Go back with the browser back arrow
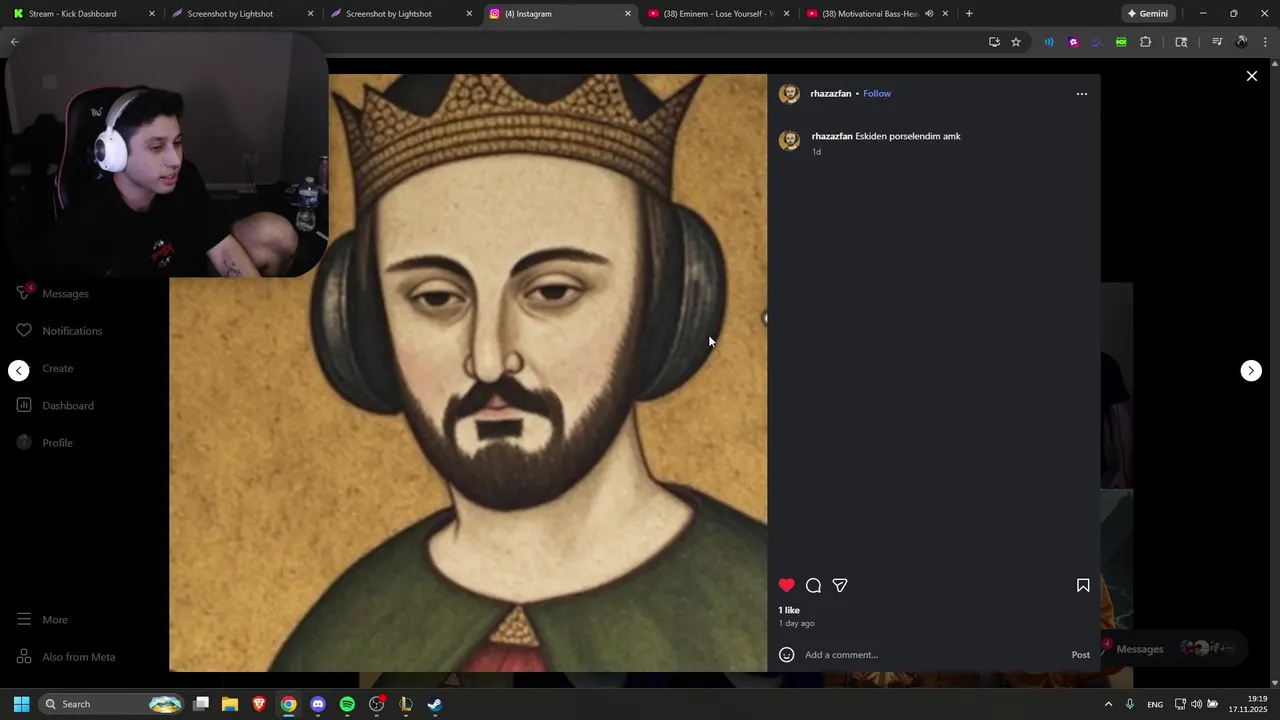This screenshot has width=1280, height=720. click(14, 42)
